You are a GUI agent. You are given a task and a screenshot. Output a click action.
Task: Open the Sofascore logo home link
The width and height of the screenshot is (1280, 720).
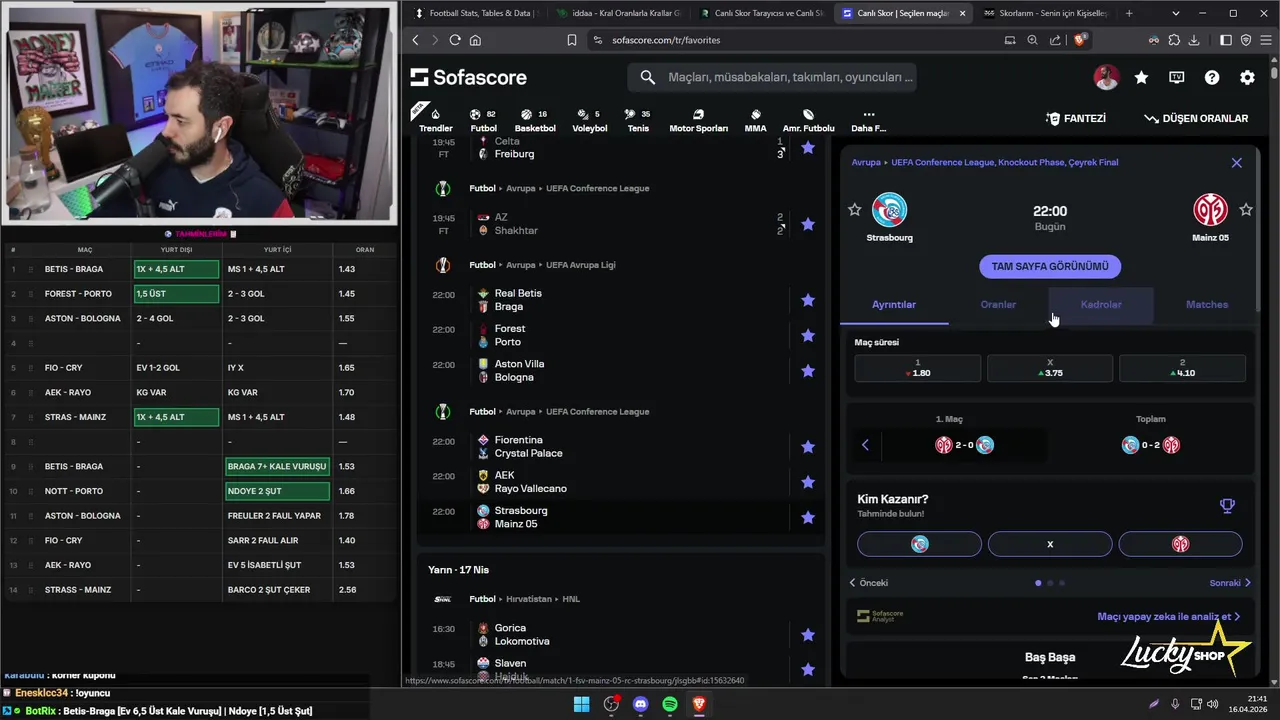(x=468, y=77)
